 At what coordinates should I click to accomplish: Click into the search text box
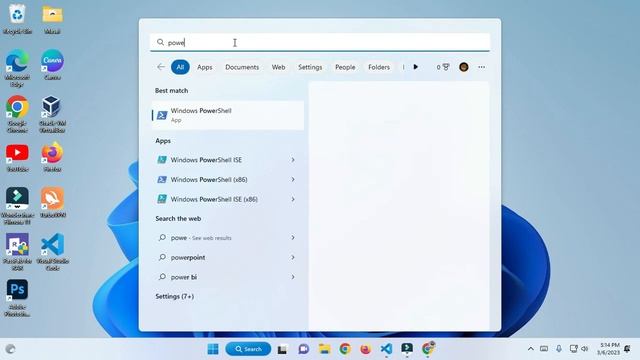(x=320, y=42)
